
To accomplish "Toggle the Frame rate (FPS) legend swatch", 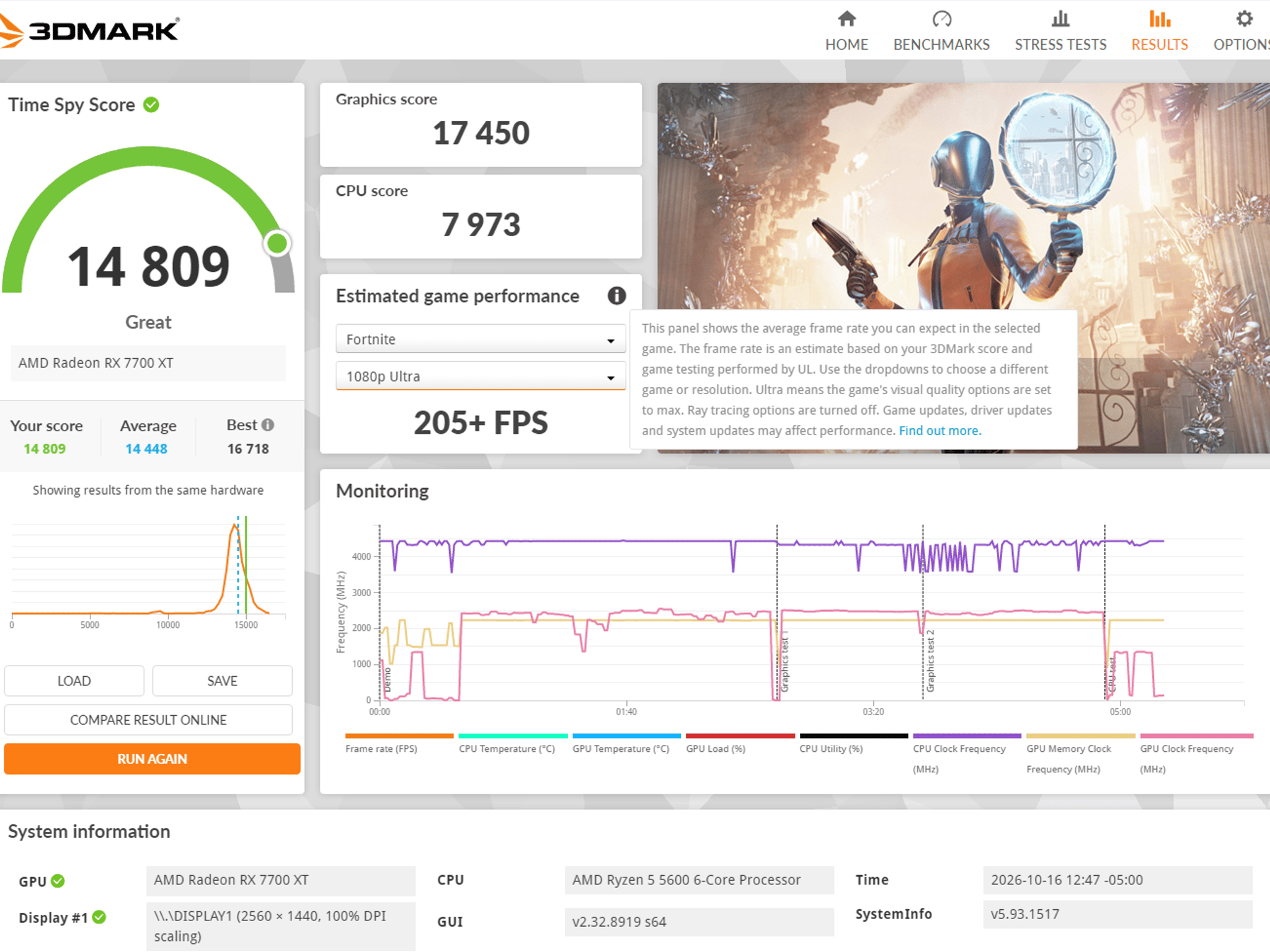I will (399, 736).
